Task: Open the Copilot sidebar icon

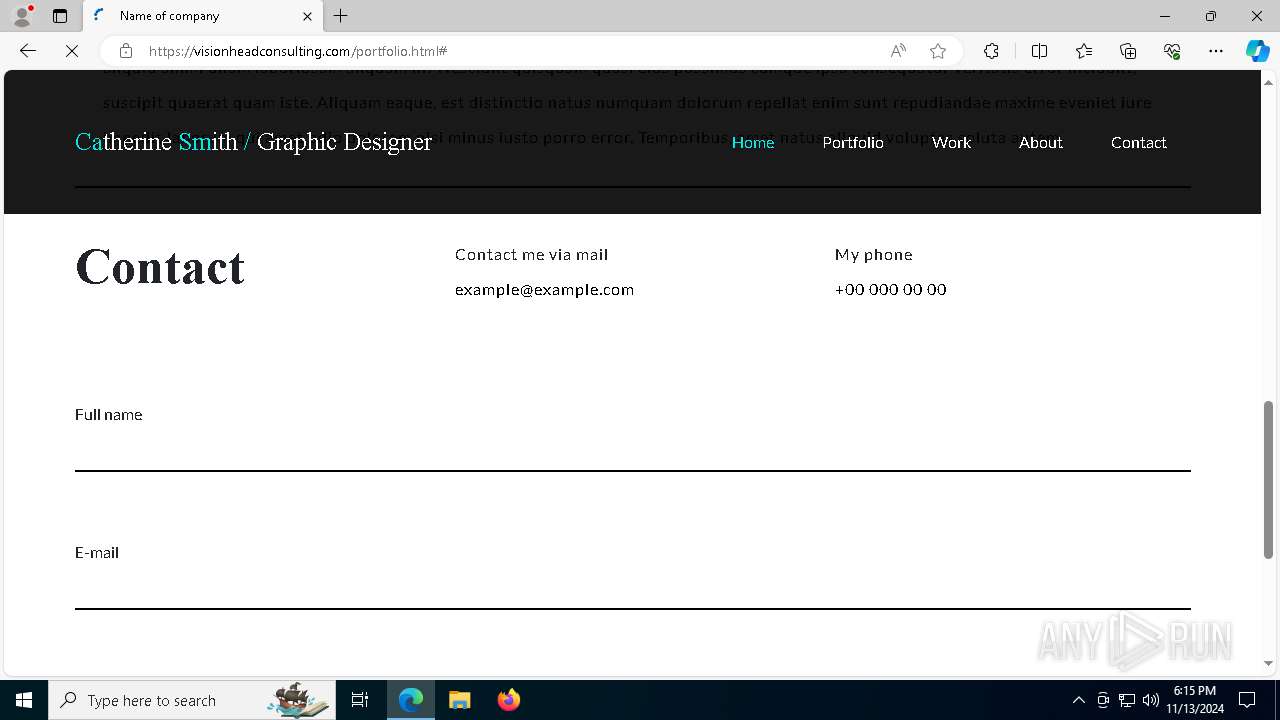Action: tap(1257, 51)
